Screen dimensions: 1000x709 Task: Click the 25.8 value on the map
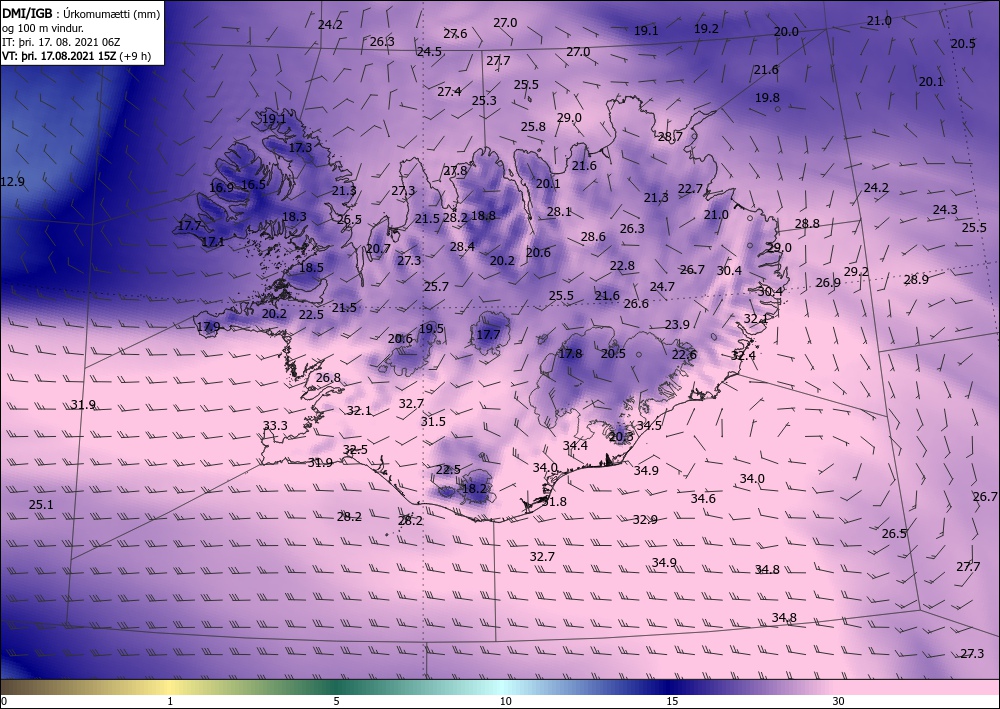click(x=533, y=127)
